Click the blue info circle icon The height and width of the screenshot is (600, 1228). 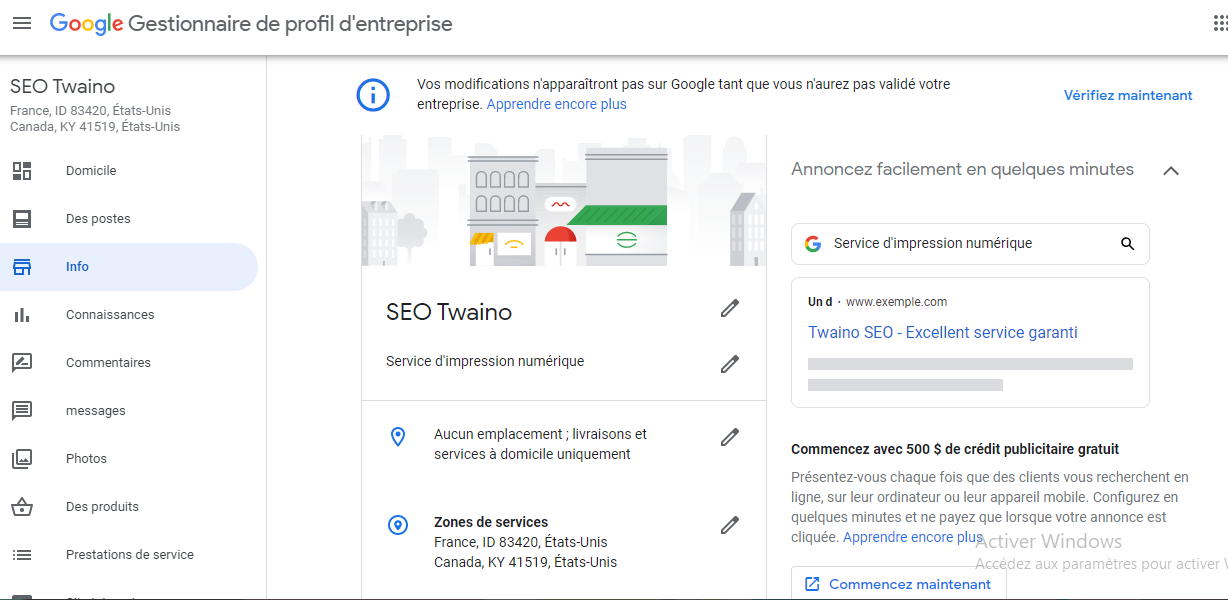click(x=374, y=95)
